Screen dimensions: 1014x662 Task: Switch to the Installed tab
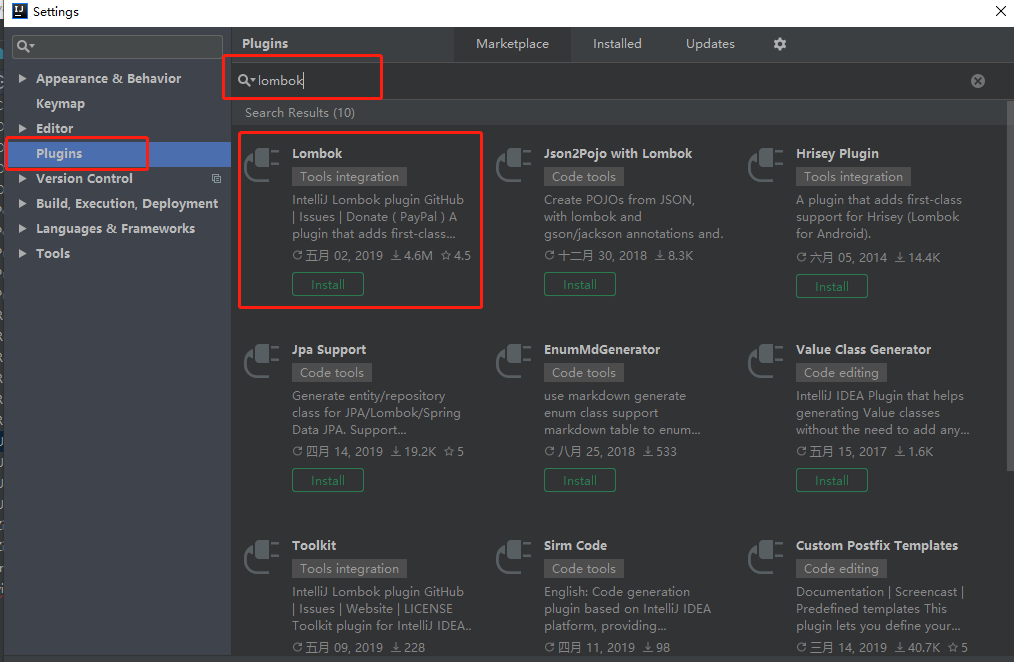click(x=617, y=44)
